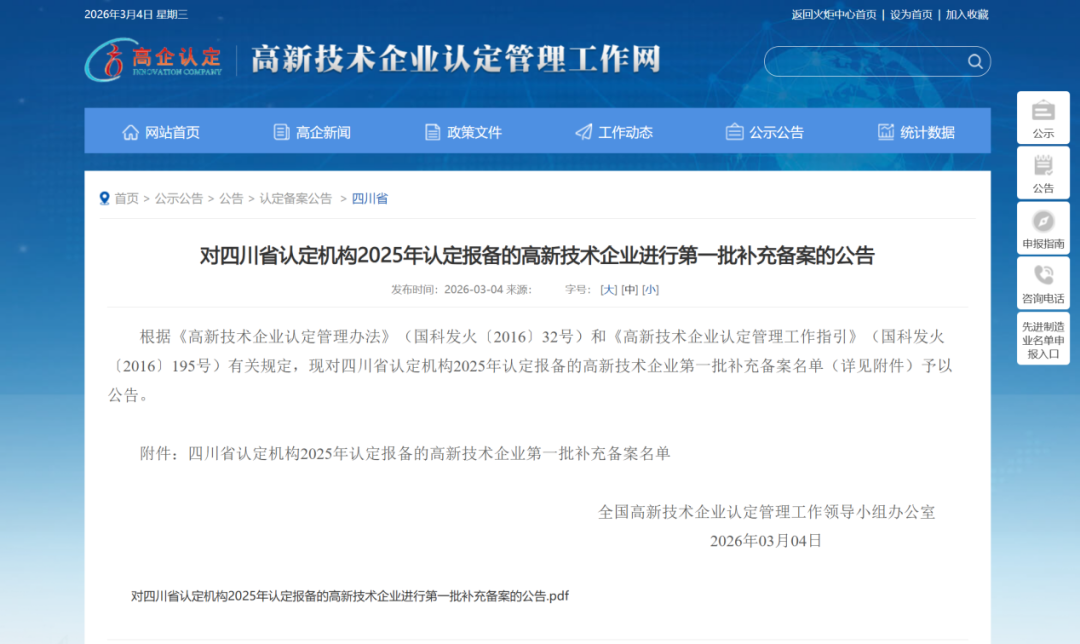1080x644 pixels.
Task: Click the 高企认定 site logo
Action: (x=154, y=60)
